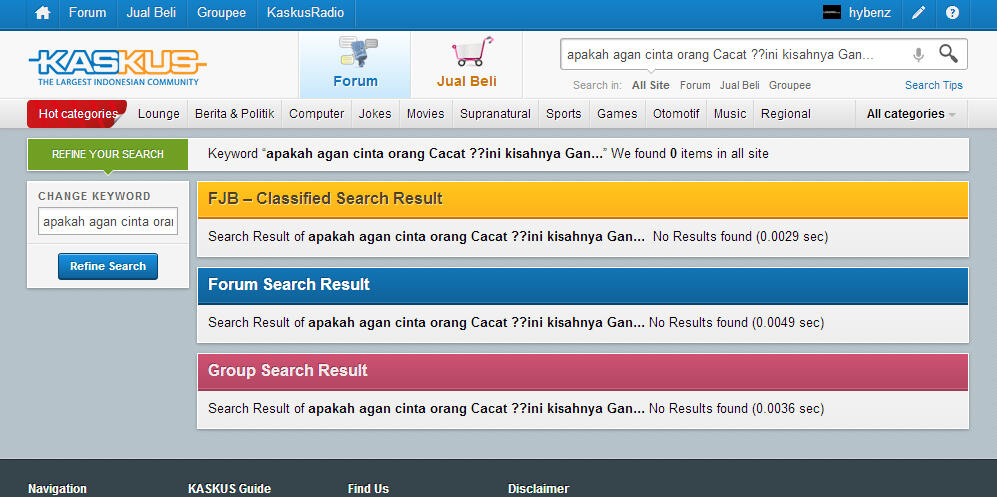997x497 pixels.
Task: Click the Refine Your Search green header
Action: pos(108,154)
